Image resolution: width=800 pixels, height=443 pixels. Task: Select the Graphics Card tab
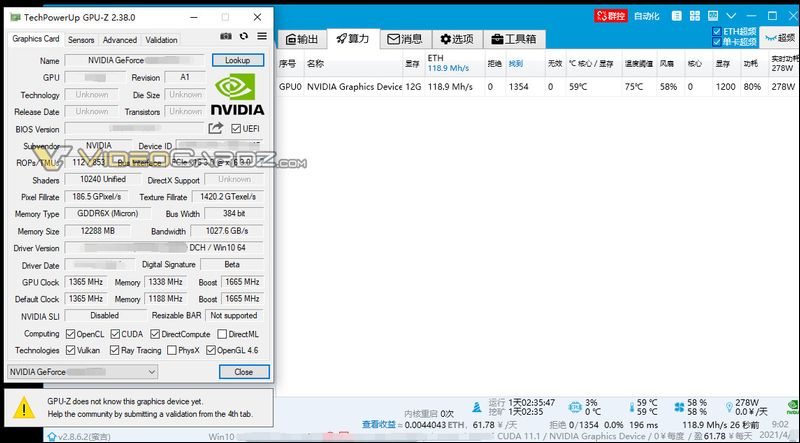click(36, 39)
